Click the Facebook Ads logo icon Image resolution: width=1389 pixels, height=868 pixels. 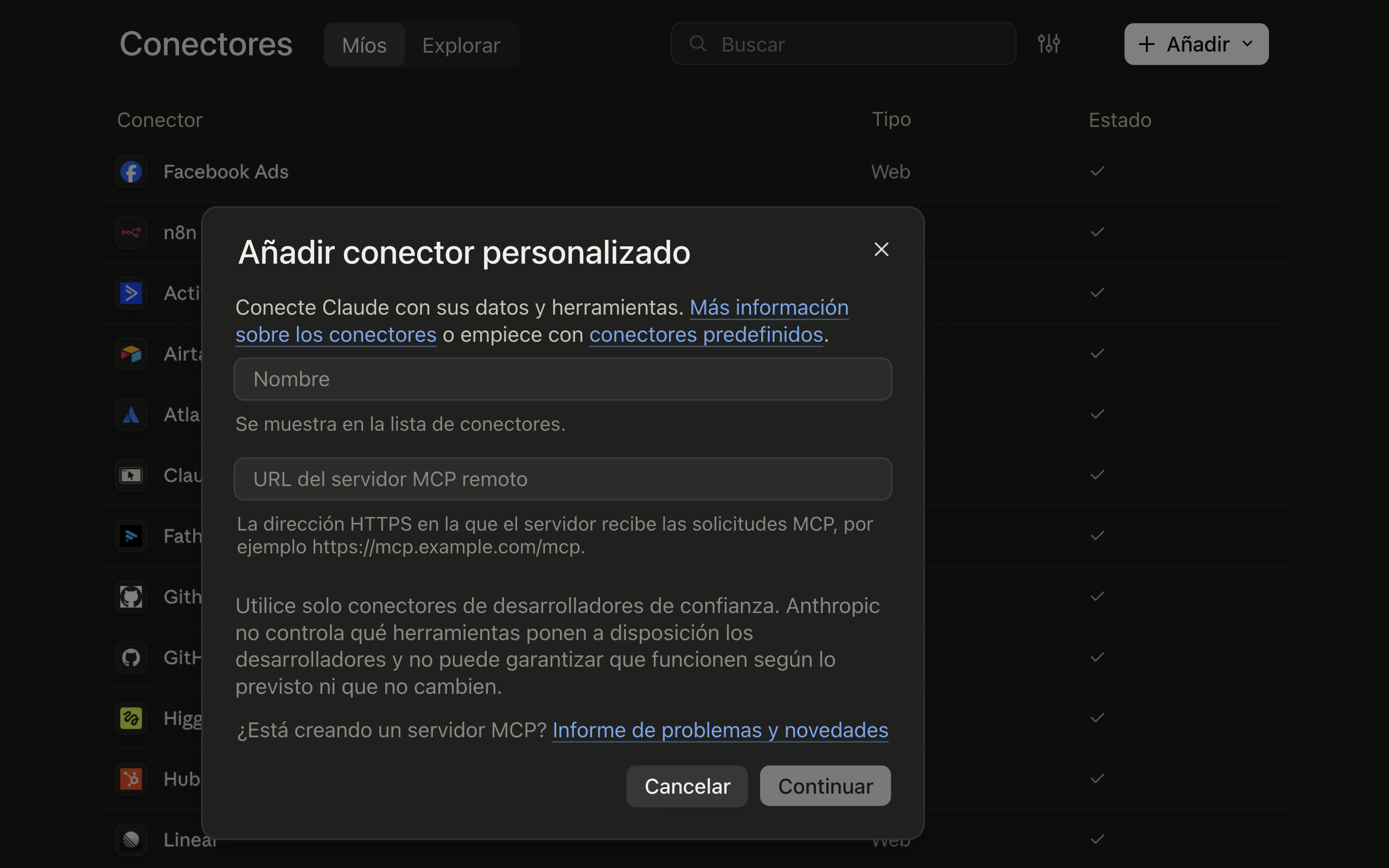click(131, 171)
